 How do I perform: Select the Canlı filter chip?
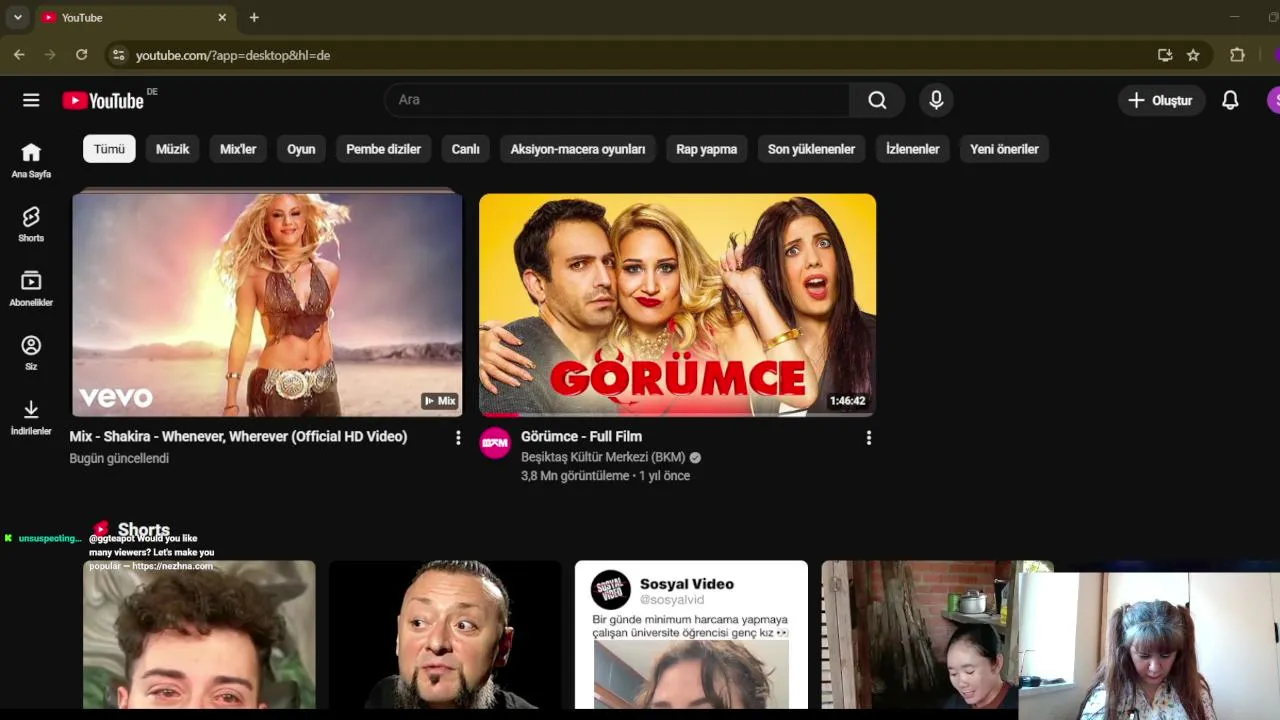(465, 149)
